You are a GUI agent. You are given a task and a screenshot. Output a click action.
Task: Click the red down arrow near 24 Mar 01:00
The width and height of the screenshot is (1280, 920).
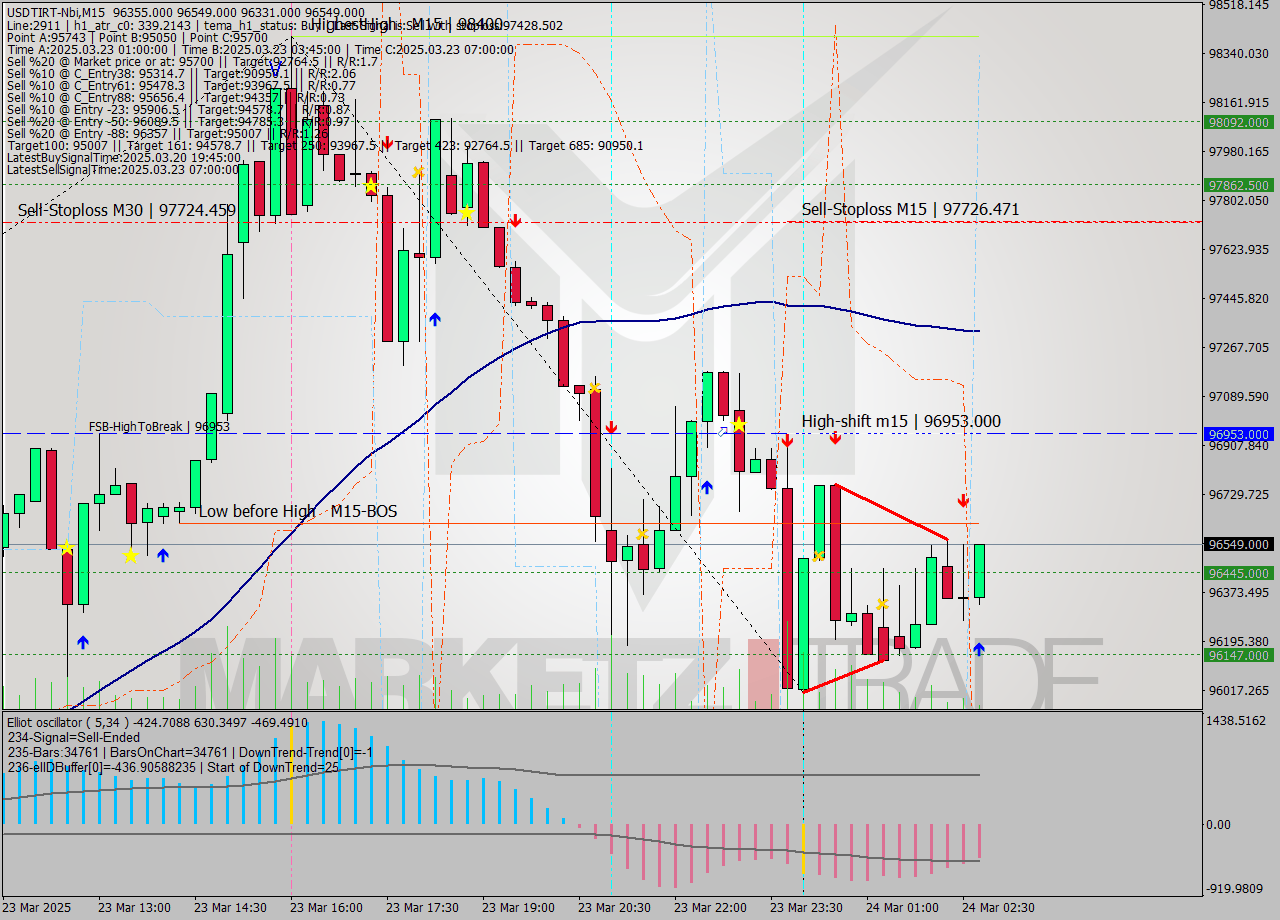[963, 500]
